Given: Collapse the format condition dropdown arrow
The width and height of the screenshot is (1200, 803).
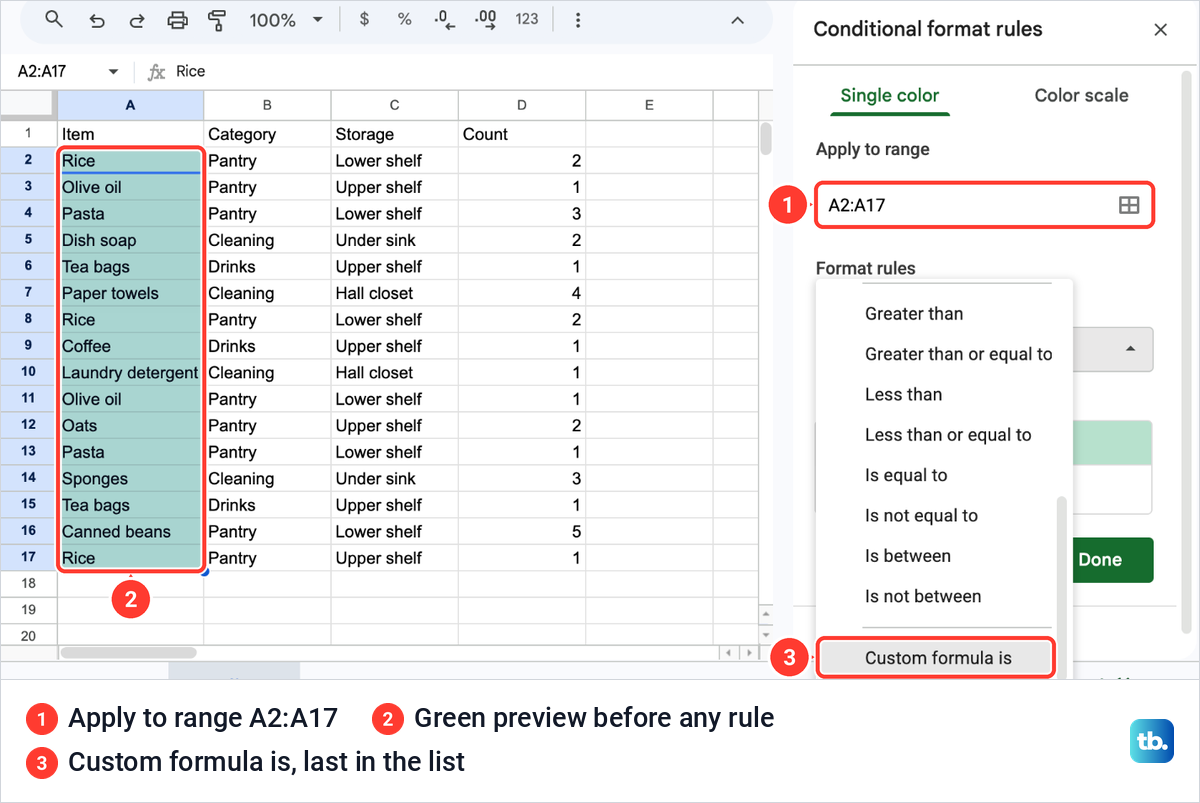Looking at the screenshot, I should (1130, 350).
